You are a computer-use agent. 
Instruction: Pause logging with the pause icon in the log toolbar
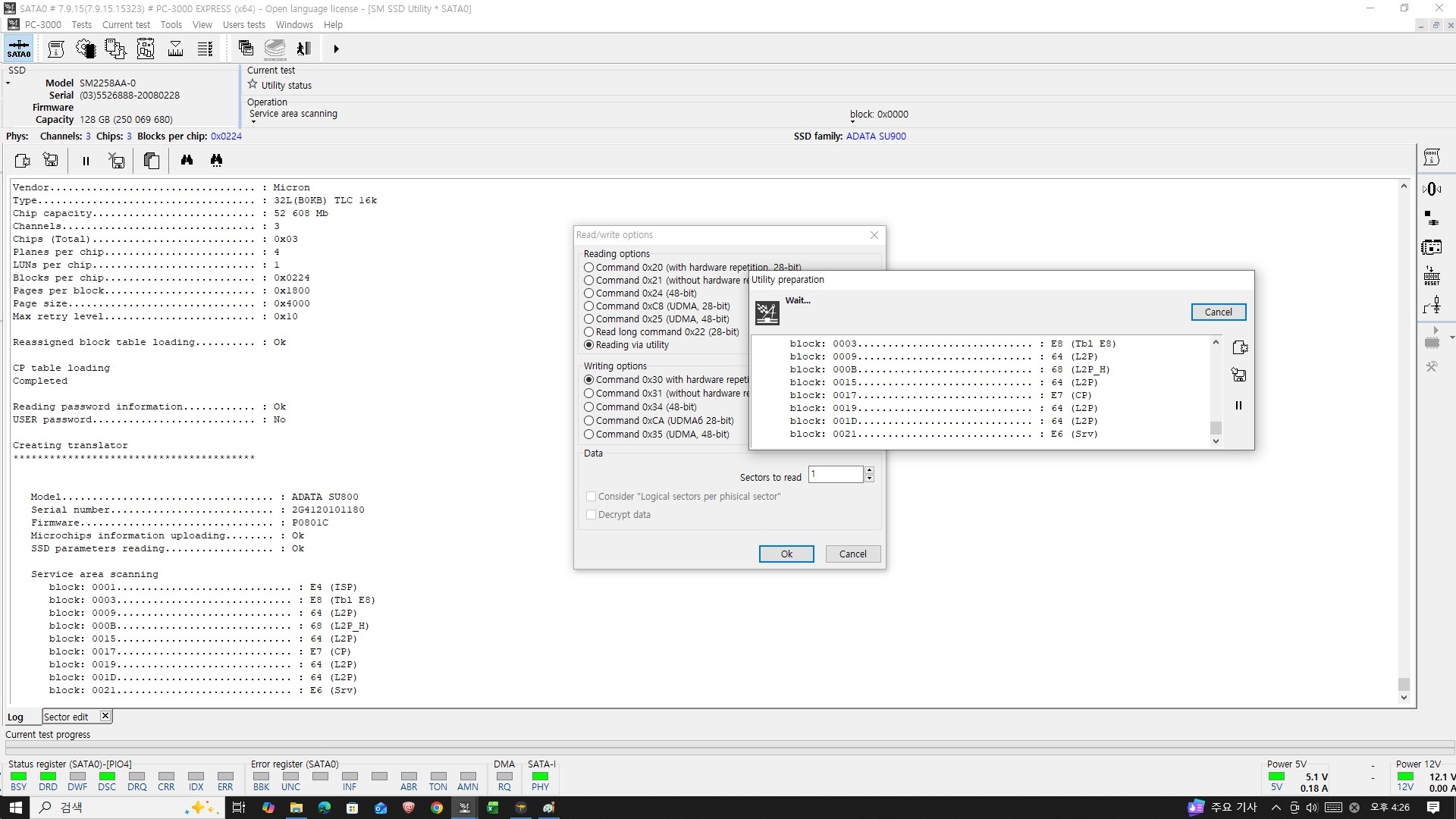click(x=86, y=161)
